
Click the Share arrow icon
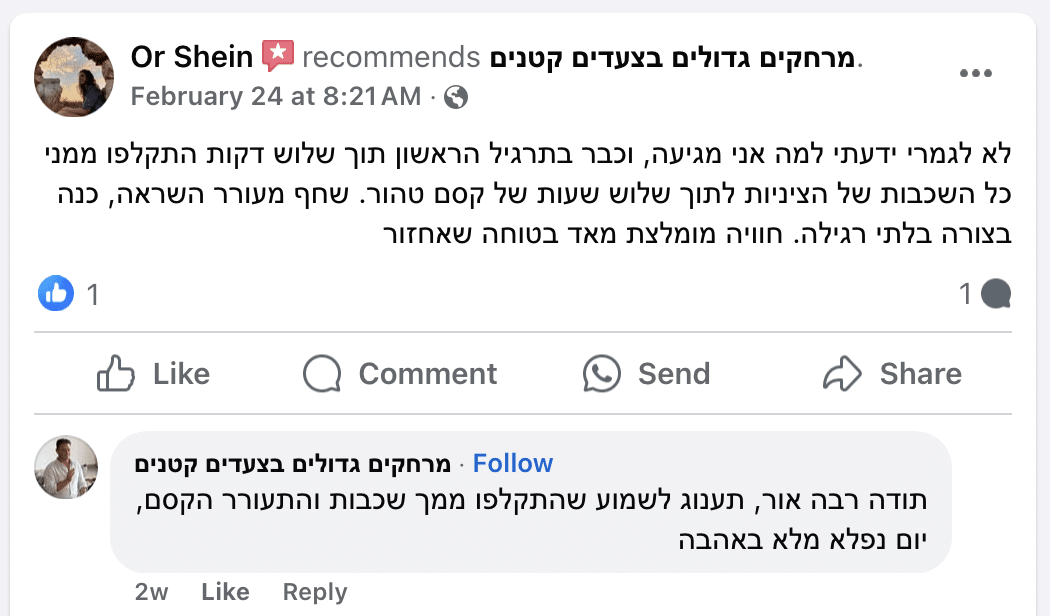(842, 373)
